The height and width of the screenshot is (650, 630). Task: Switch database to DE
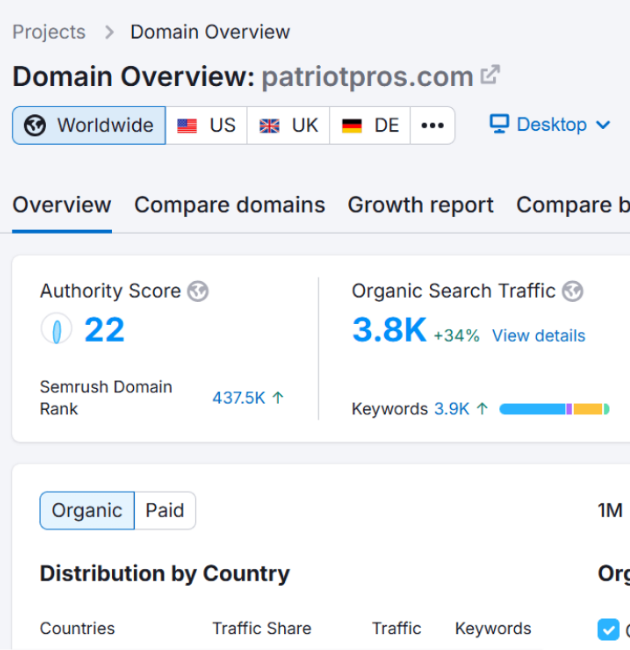coord(370,126)
